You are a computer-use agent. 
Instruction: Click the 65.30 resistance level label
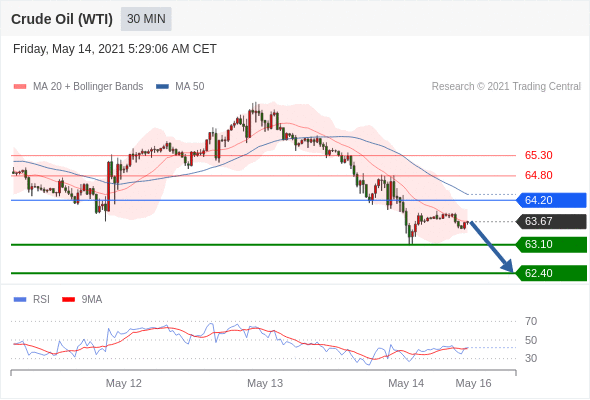pos(538,155)
